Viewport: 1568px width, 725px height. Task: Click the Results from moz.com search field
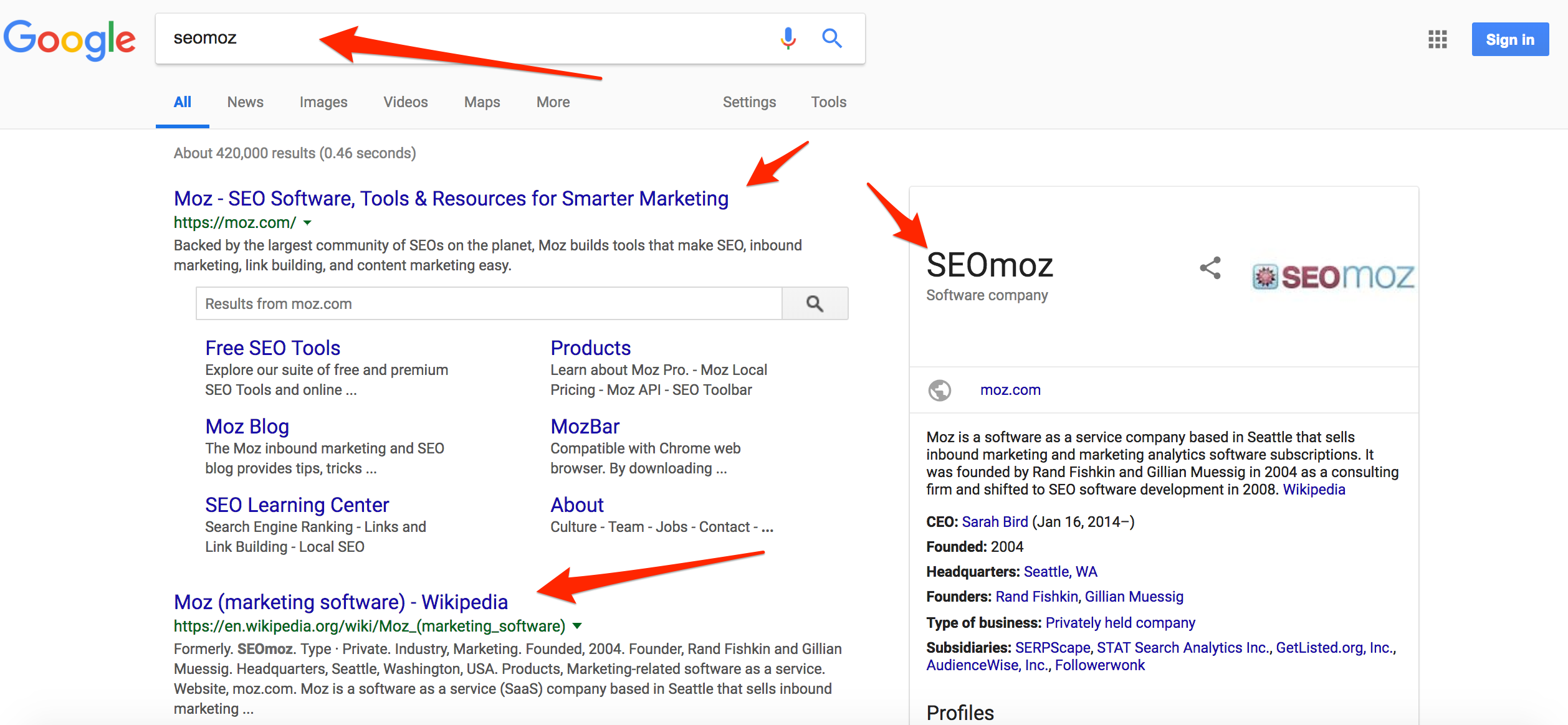(489, 303)
